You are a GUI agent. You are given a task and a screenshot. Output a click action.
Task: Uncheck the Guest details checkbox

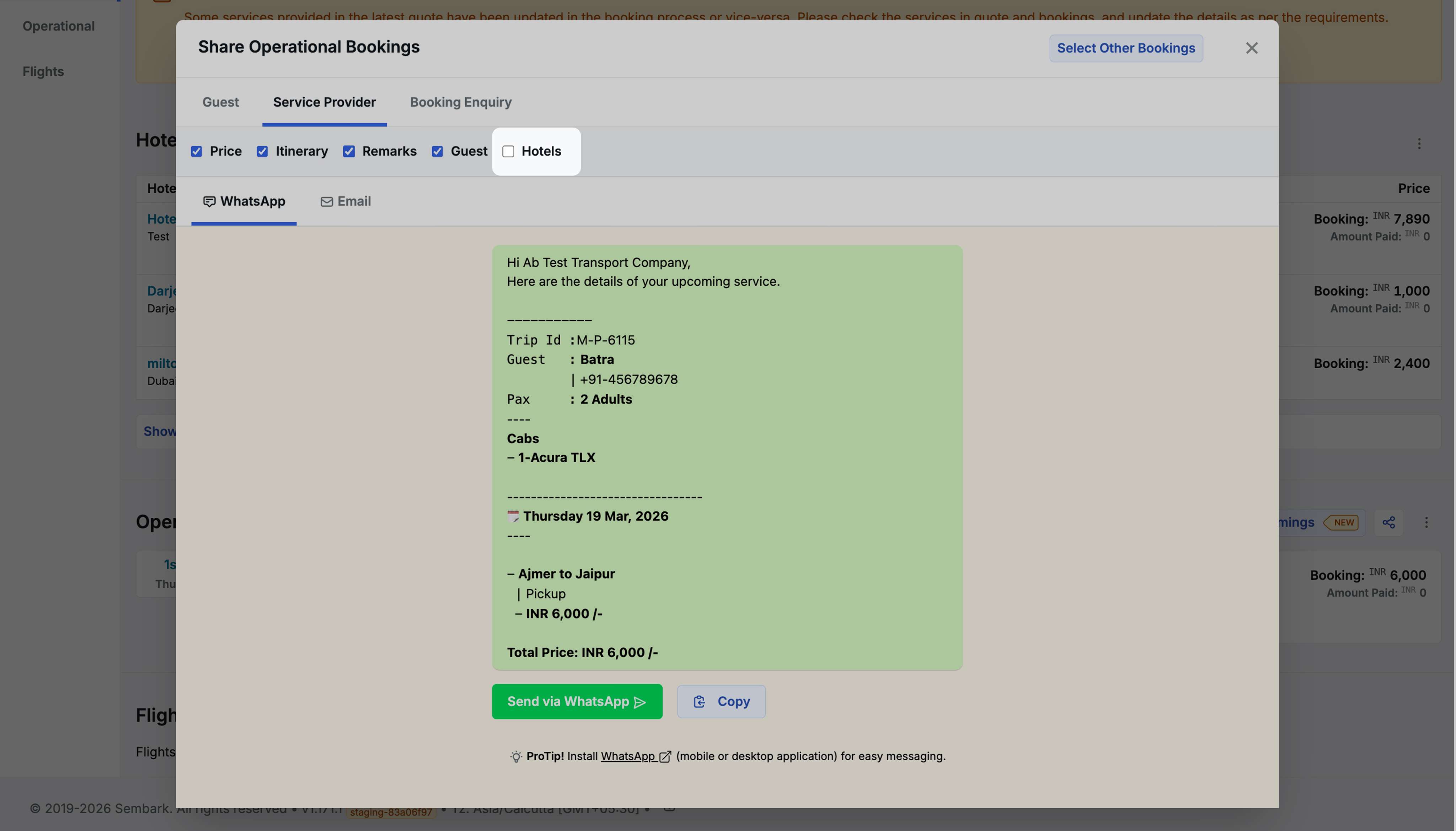coord(437,151)
